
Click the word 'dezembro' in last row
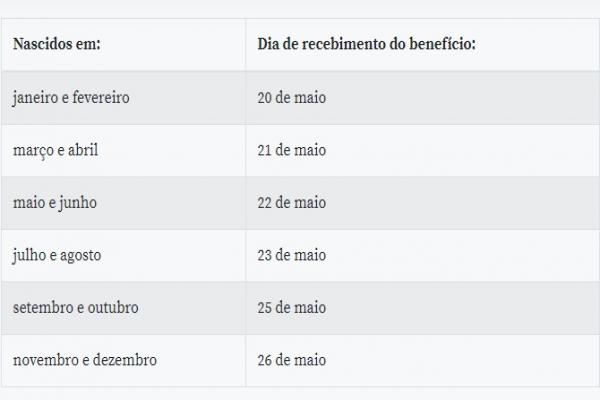click(x=125, y=360)
